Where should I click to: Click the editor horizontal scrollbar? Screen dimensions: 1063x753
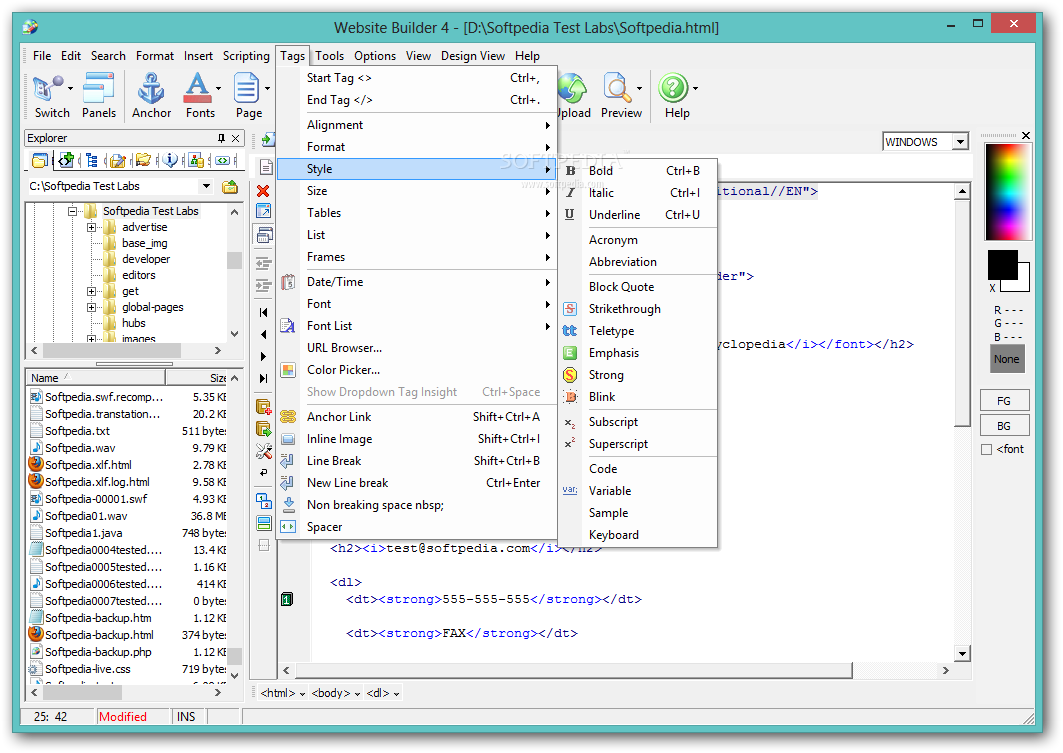pyautogui.click(x=574, y=670)
